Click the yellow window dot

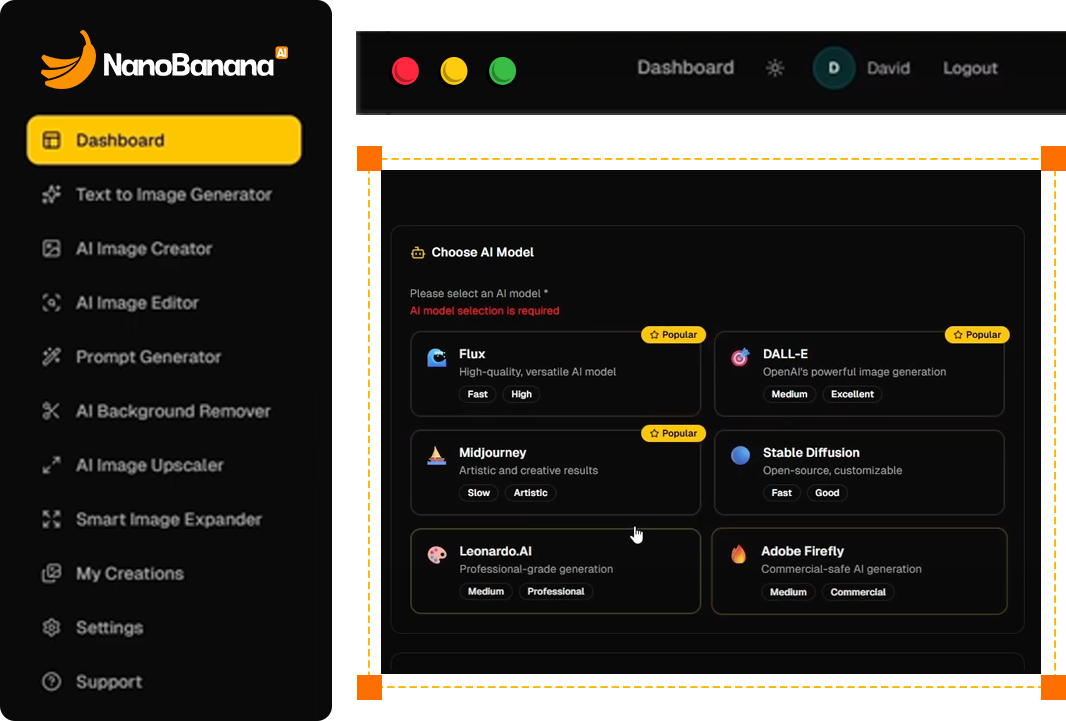(x=453, y=71)
